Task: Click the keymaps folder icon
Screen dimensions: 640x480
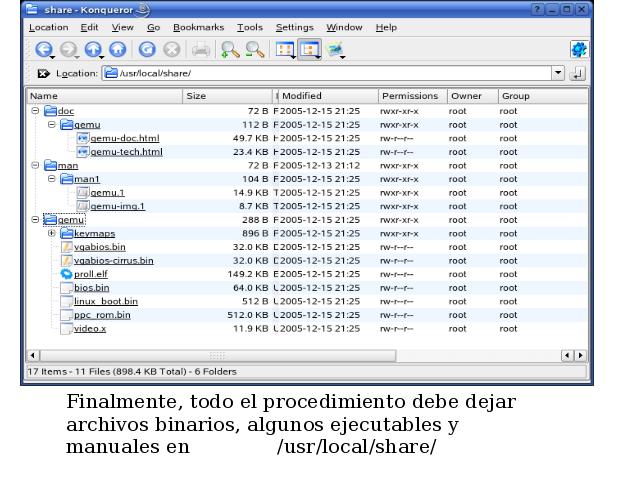Action: pos(66,233)
